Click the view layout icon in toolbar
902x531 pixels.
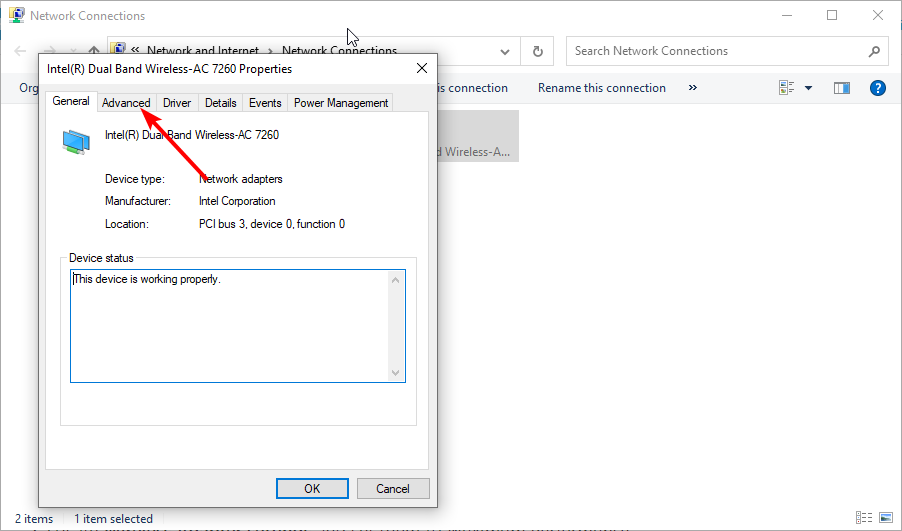(x=786, y=88)
